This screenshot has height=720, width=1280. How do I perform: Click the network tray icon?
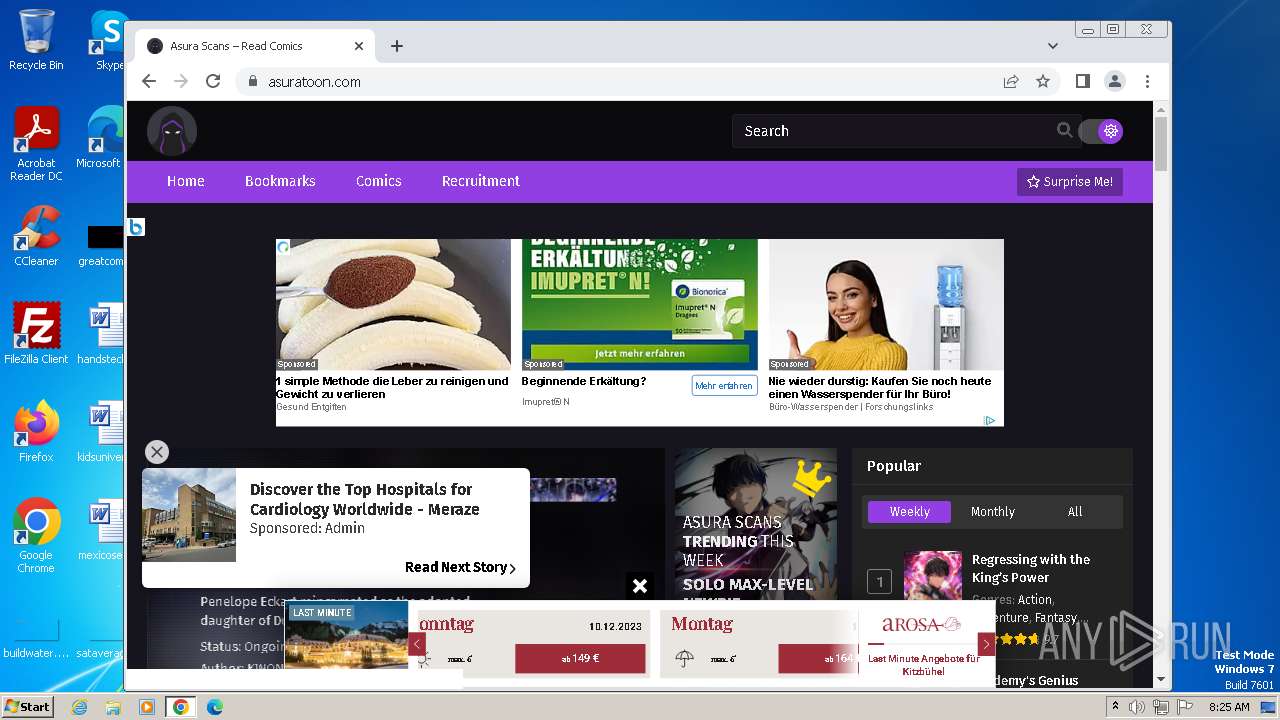click(1160, 707)
